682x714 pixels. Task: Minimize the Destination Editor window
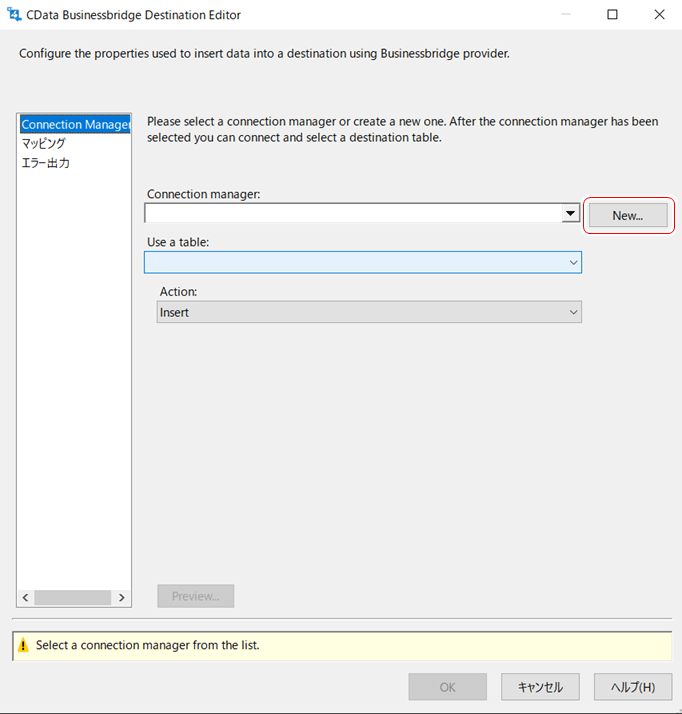(566, 15)
